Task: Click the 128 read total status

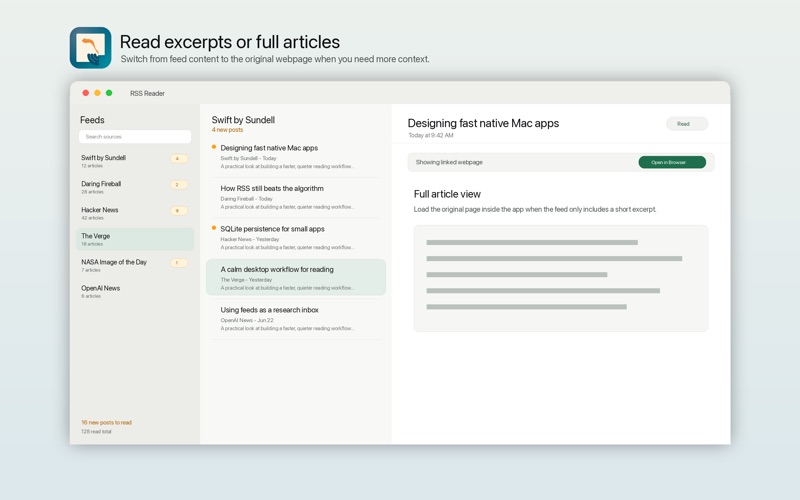Action: tap(96, 432)
